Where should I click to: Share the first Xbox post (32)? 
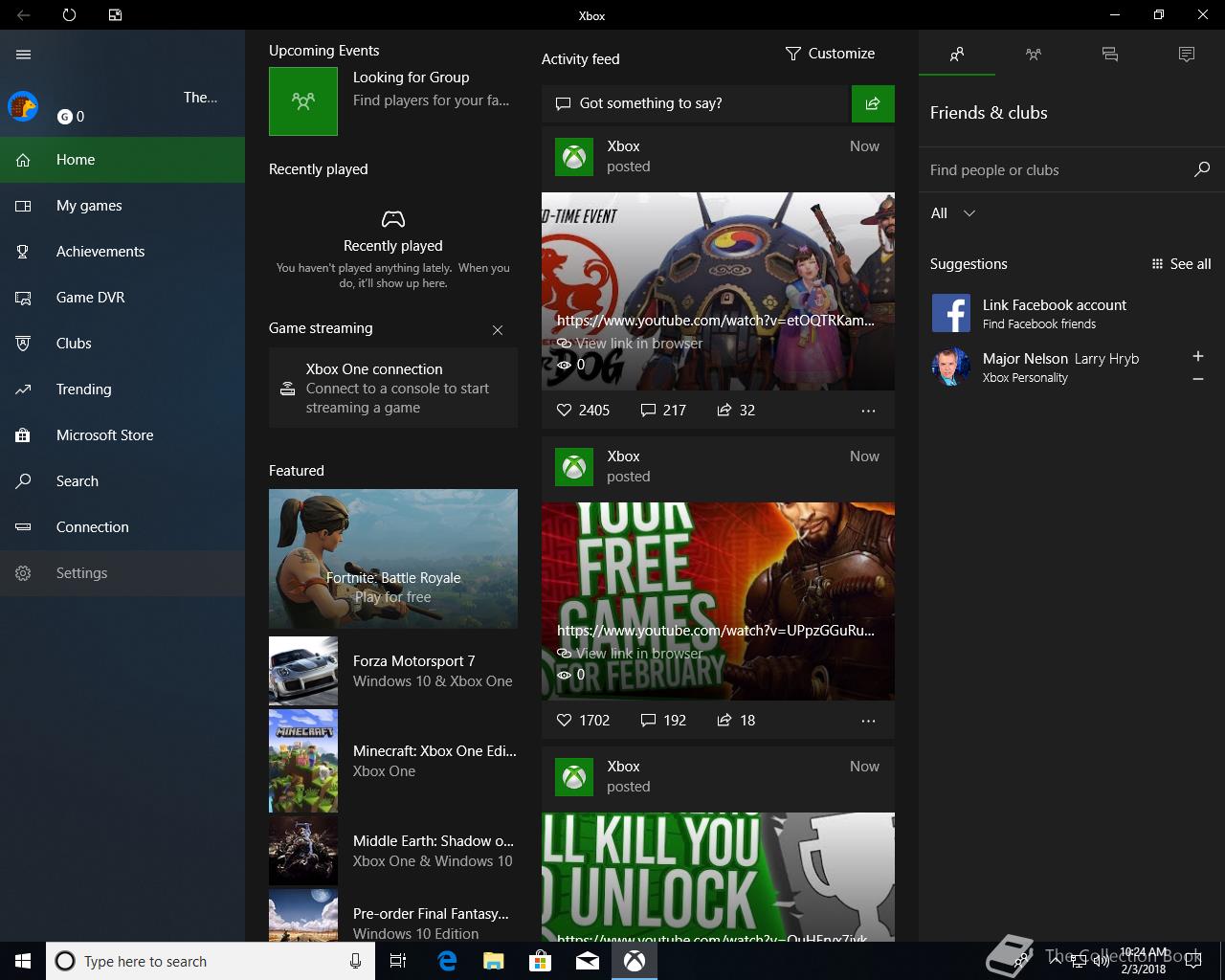pos(736,410)
